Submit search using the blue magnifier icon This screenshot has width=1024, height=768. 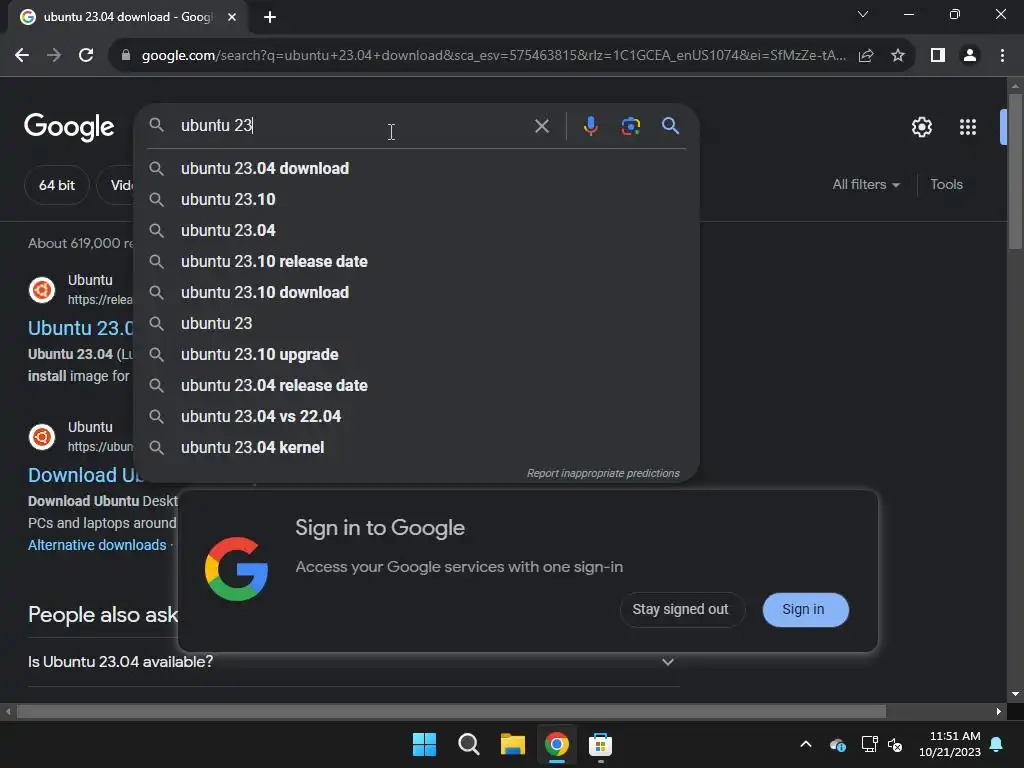pyautogui.click(x=670, y=126)
